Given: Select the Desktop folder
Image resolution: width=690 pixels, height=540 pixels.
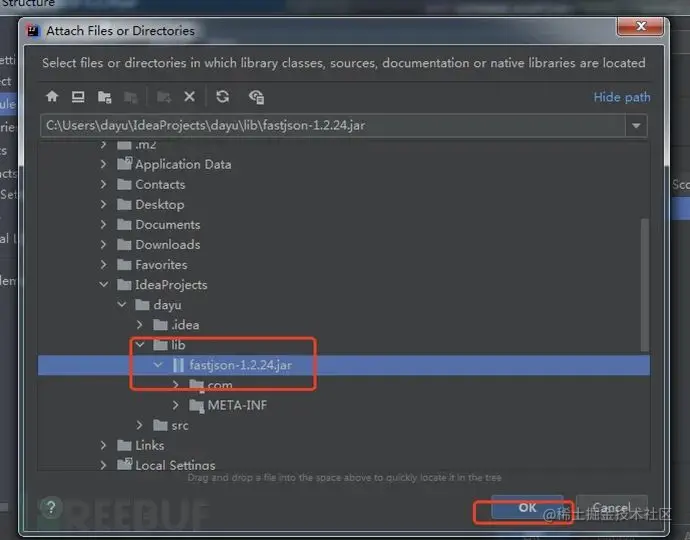Looking at the screenshot, I should [160, 205].
